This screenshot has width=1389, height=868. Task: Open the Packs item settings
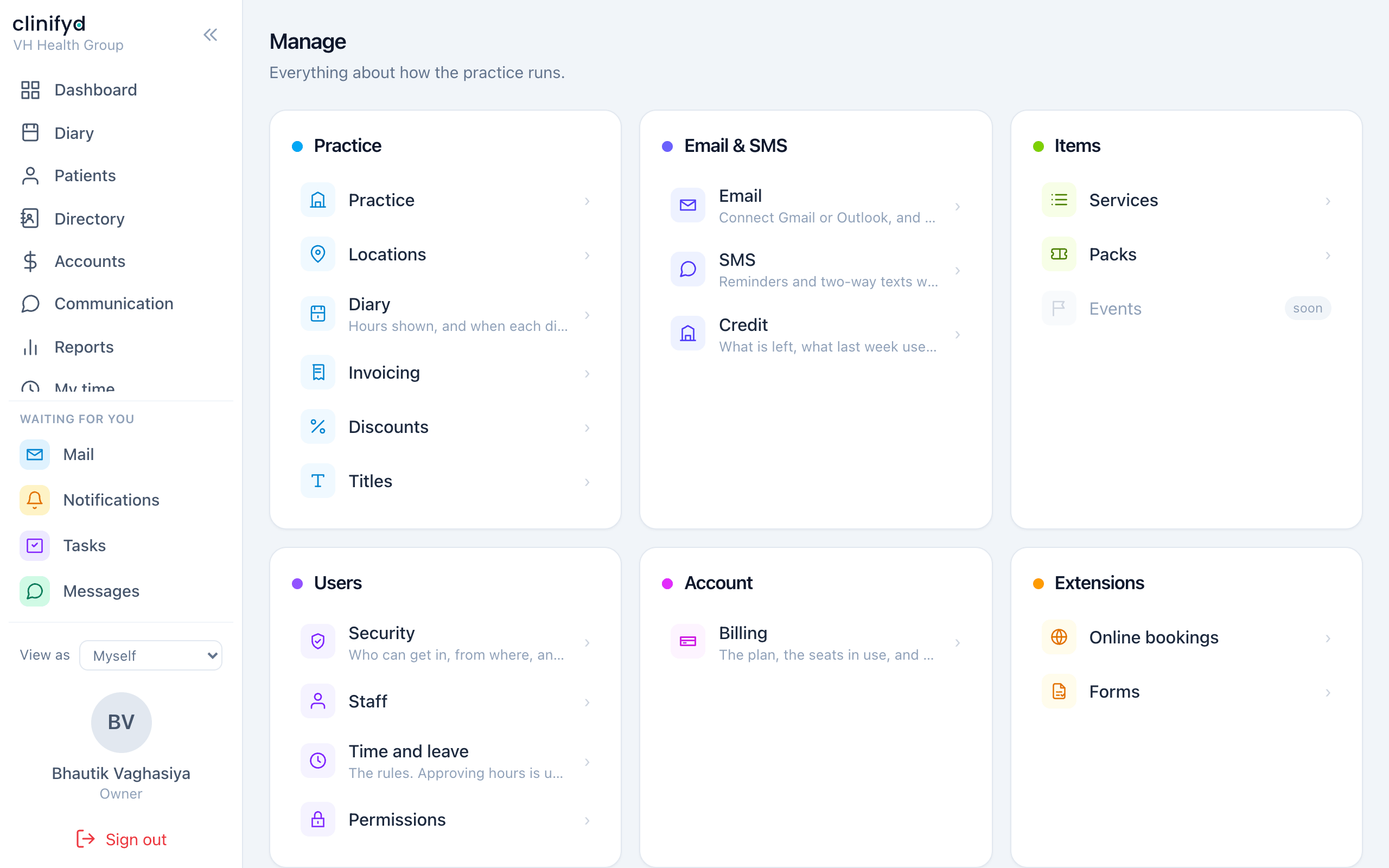[x=1187, y=254]
